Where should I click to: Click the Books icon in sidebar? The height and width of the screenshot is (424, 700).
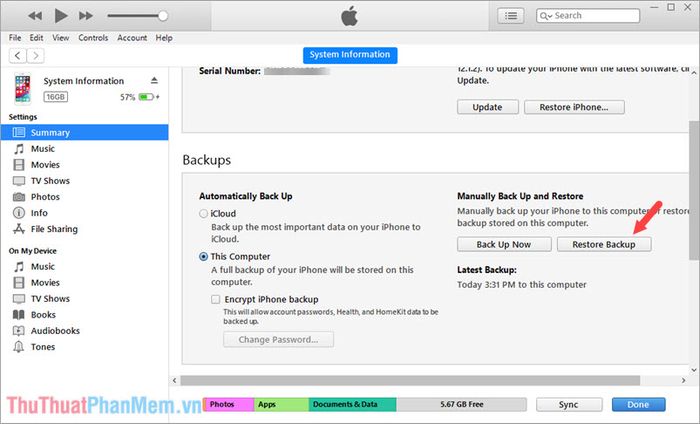[x=19, y=315]
